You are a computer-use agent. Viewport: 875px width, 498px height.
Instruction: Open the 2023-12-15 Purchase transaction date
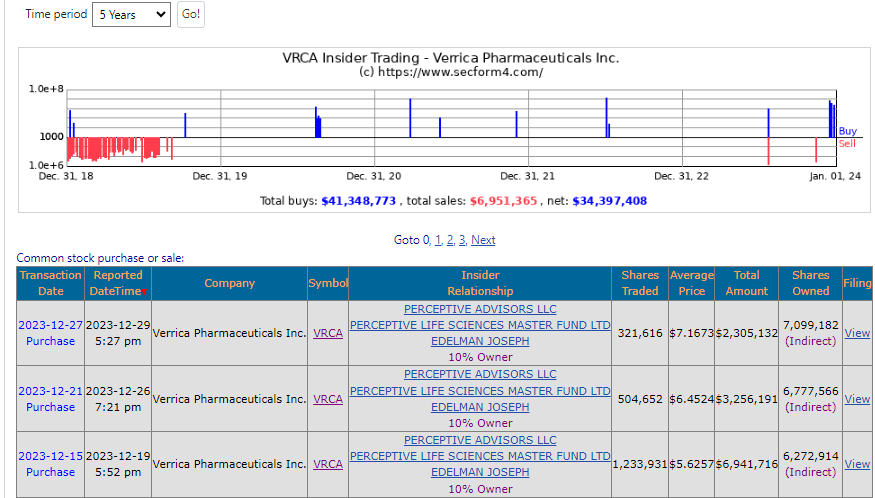pos(51,464)
